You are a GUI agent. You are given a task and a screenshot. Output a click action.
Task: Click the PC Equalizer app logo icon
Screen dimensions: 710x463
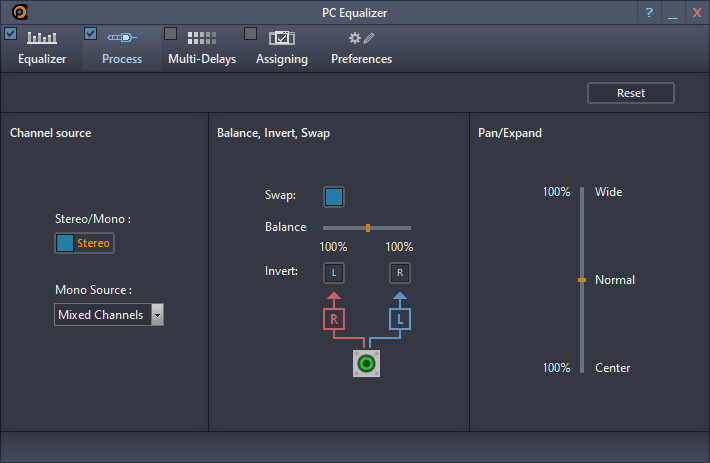(x=20, y=12)
